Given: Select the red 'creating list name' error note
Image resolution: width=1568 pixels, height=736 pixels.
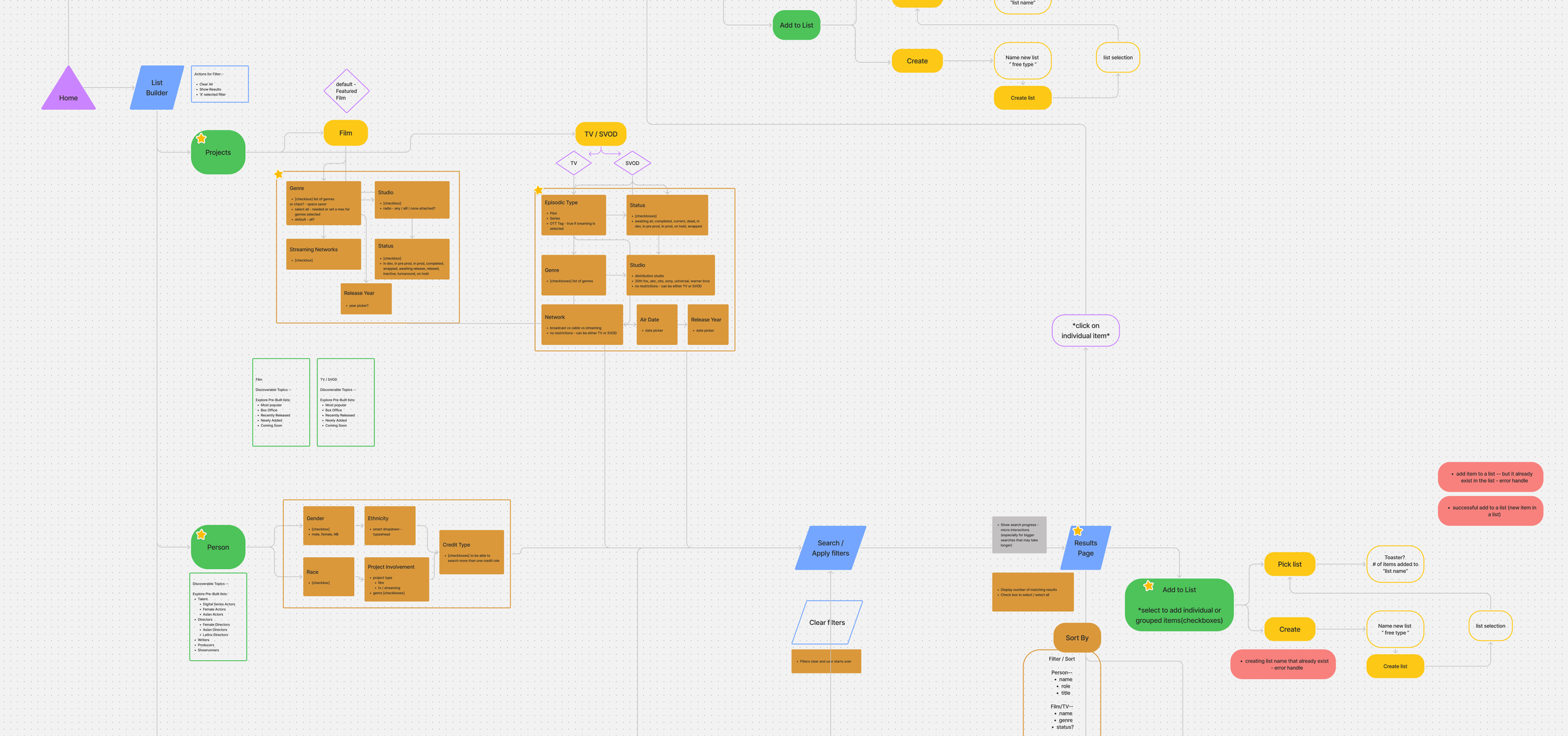Looking at the screenshot, I should [x=1283, y=664].
